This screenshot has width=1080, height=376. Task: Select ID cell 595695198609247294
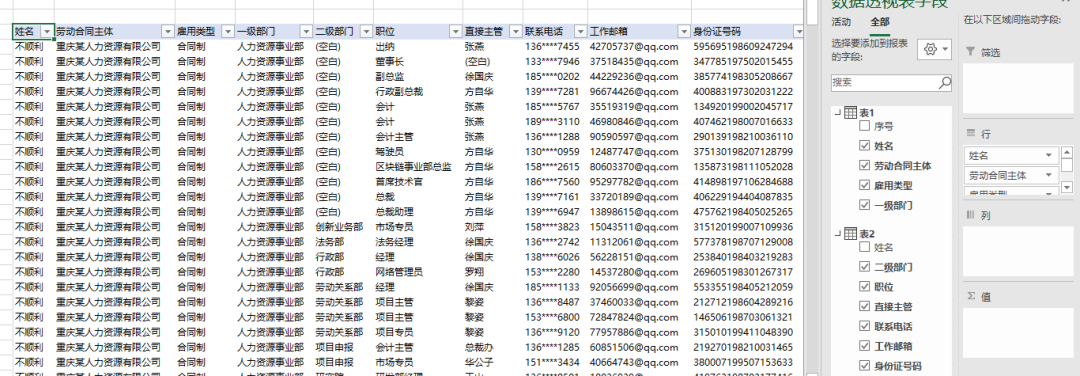[748, 47]
